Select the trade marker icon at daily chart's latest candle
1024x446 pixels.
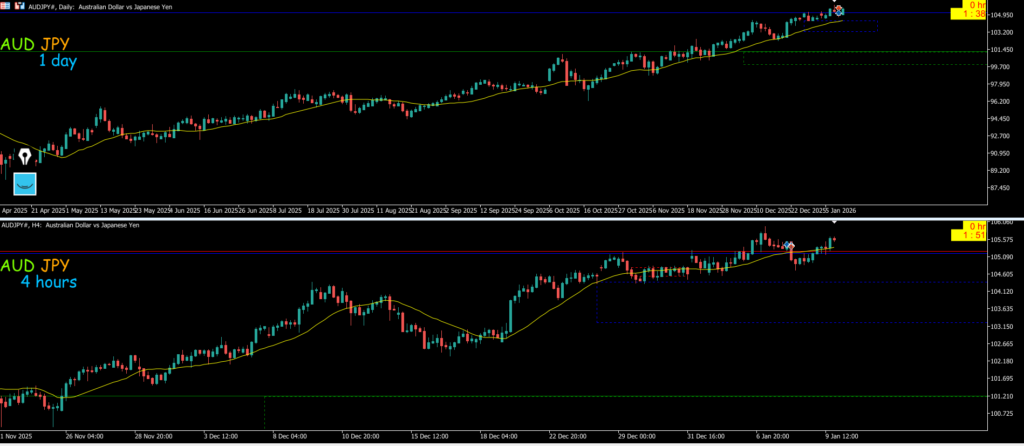838,11
